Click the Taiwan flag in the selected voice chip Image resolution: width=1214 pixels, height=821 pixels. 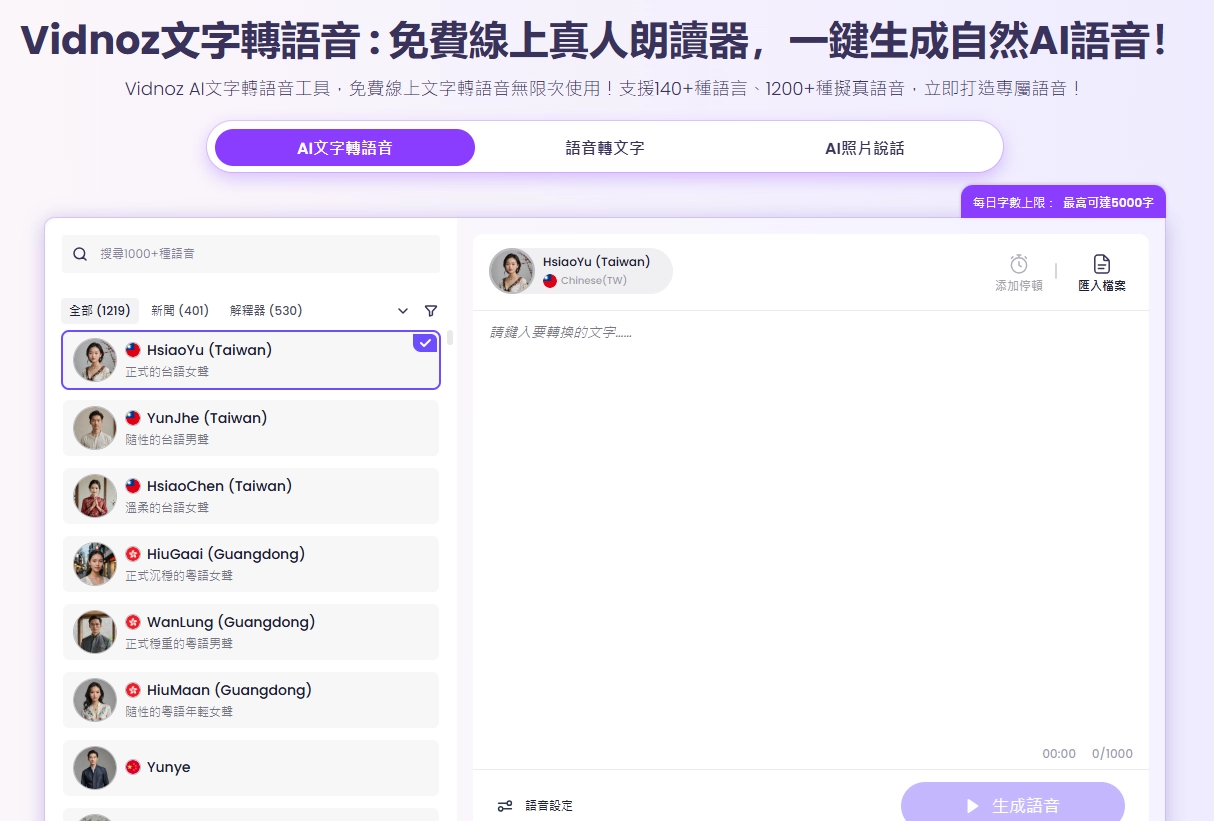click(x=550, y=281)
